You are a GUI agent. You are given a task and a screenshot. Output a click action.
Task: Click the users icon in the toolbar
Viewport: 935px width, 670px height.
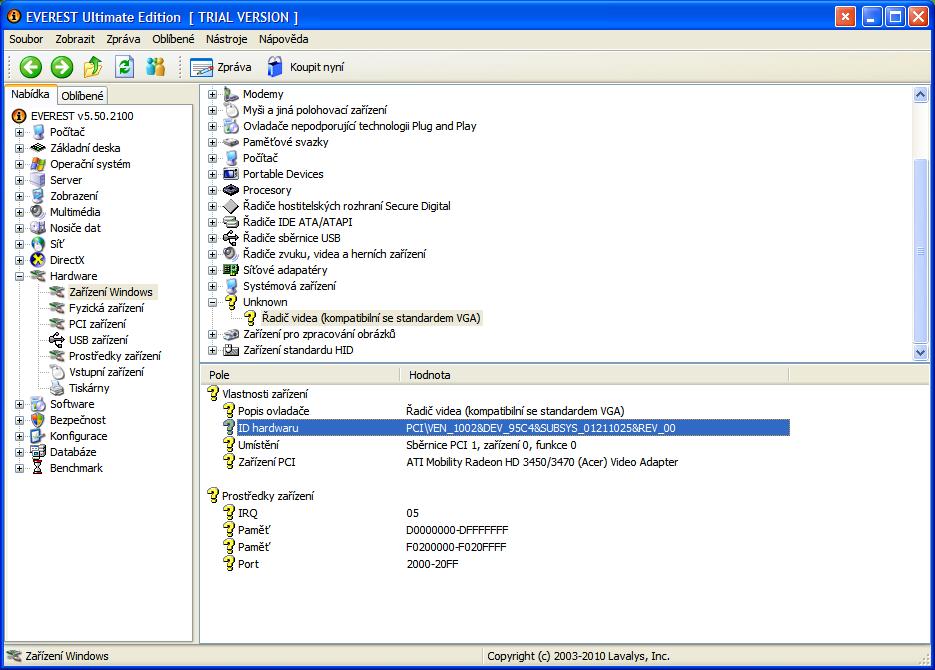pos(155,67)
